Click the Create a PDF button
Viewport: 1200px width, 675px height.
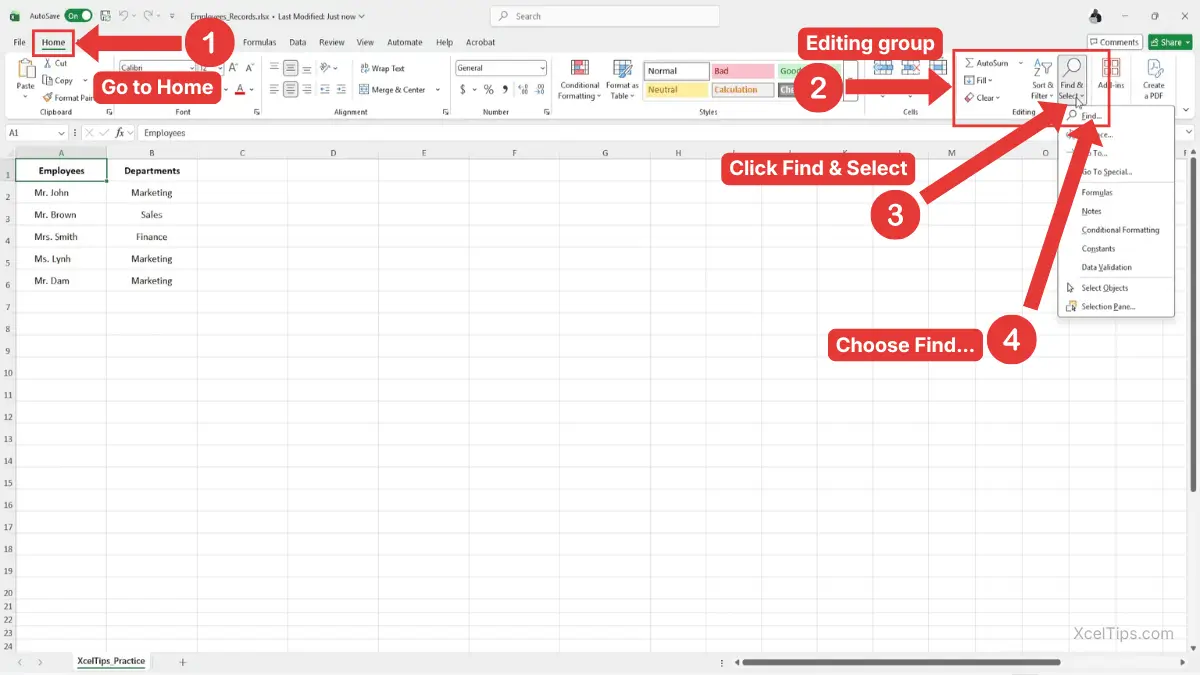coord(1153,80)
